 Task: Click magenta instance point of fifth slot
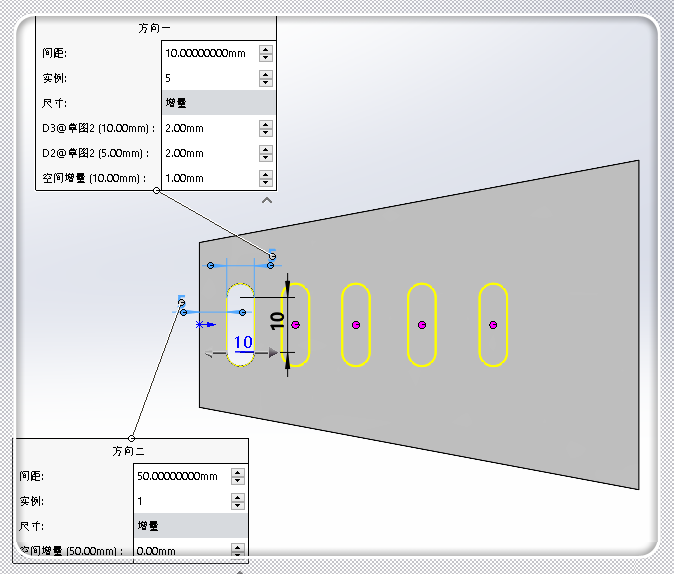point(493,325)
